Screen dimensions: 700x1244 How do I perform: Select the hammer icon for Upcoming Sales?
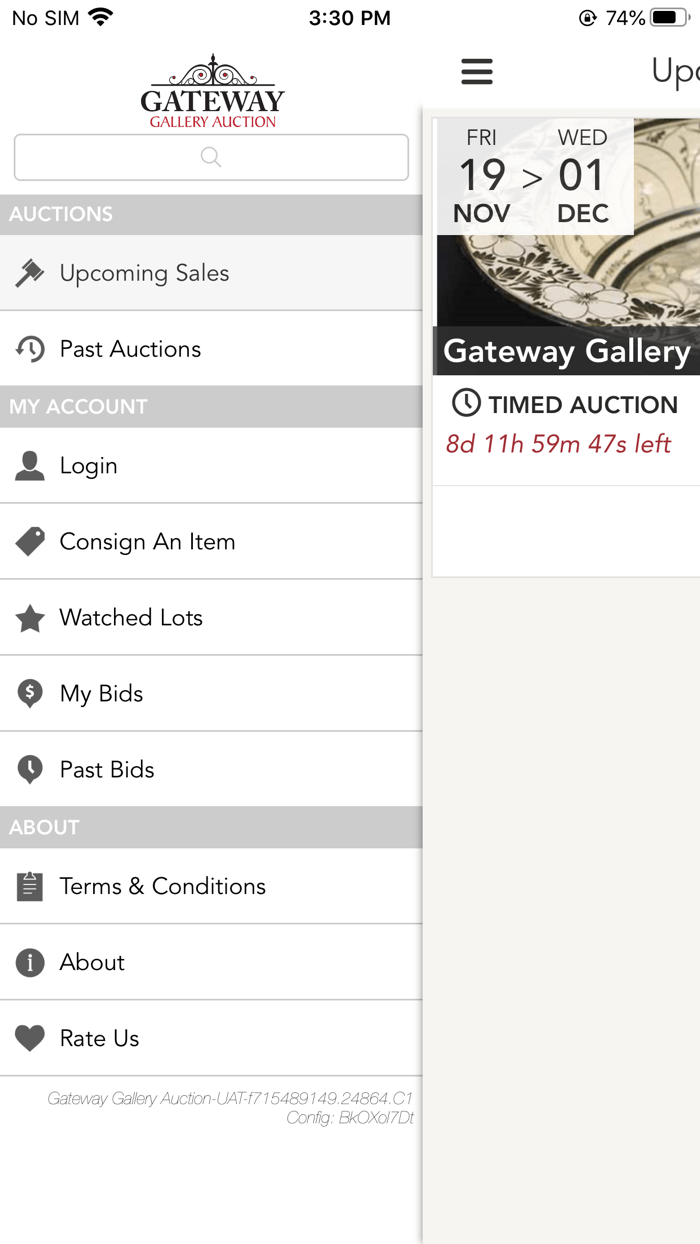pos(30,272)
